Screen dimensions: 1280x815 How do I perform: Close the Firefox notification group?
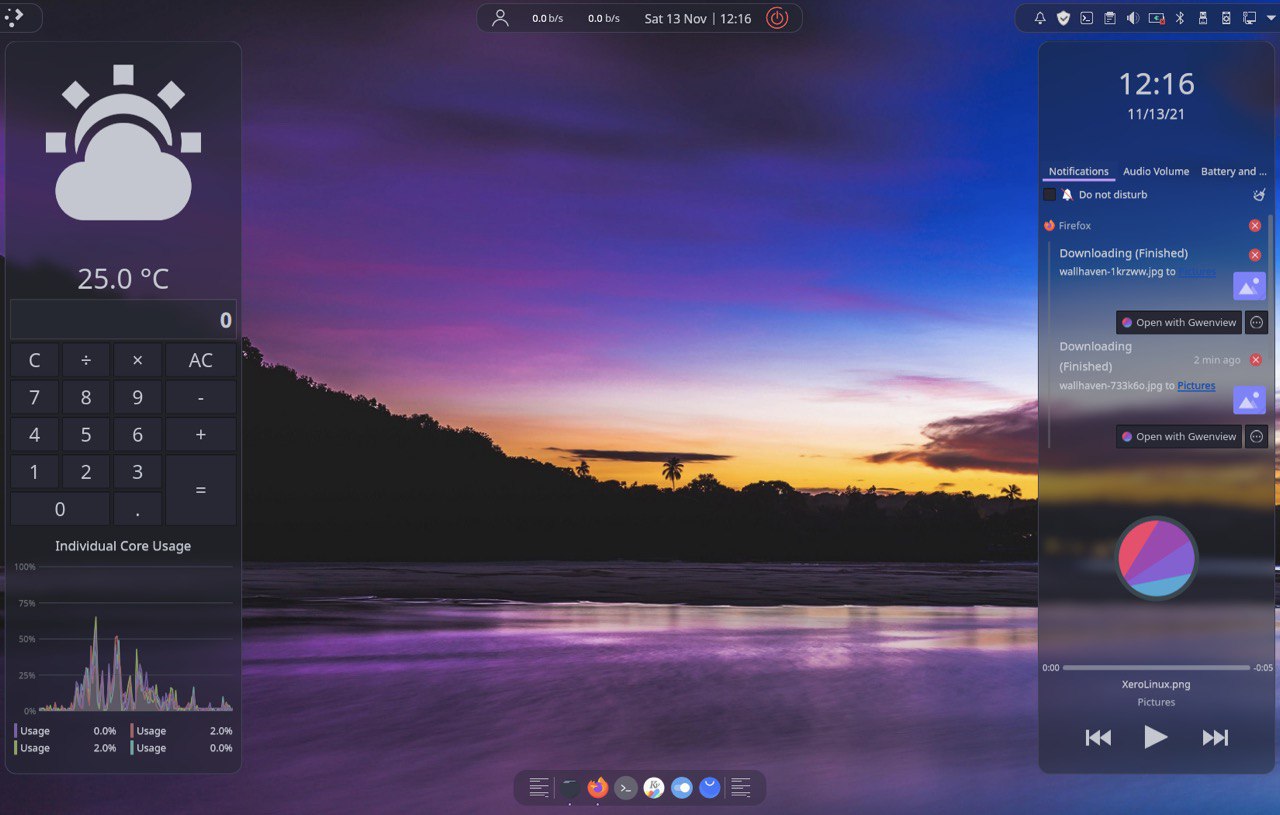1255,226
